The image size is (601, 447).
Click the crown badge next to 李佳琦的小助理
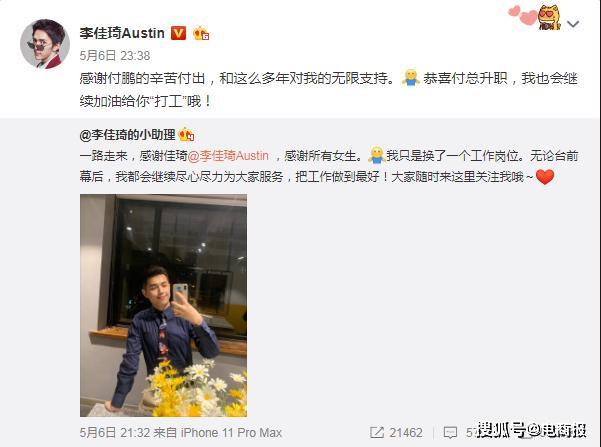186,134
